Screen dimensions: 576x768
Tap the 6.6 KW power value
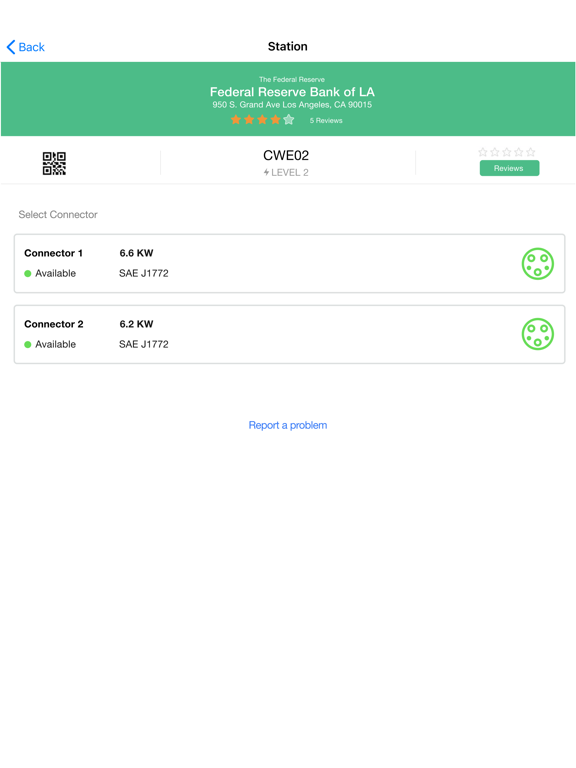tap(136, 253)
